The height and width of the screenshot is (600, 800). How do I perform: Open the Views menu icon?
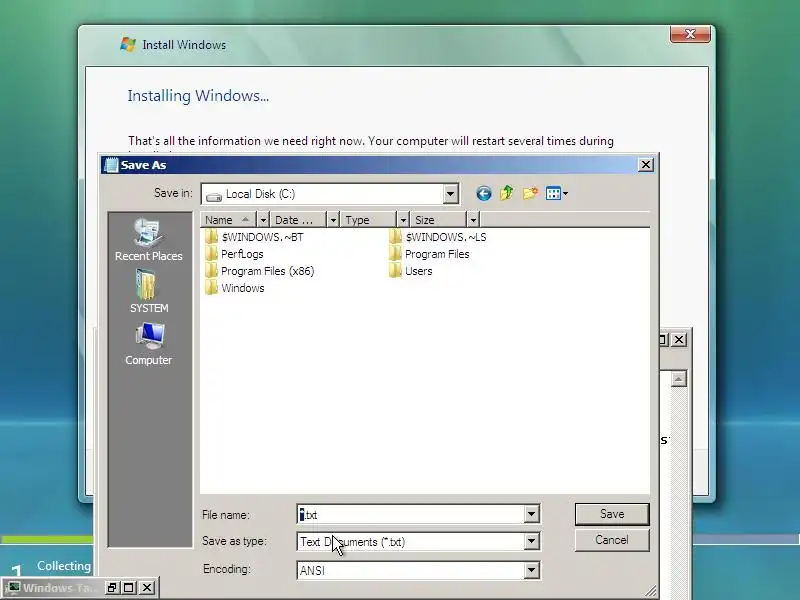click(557, 193)
